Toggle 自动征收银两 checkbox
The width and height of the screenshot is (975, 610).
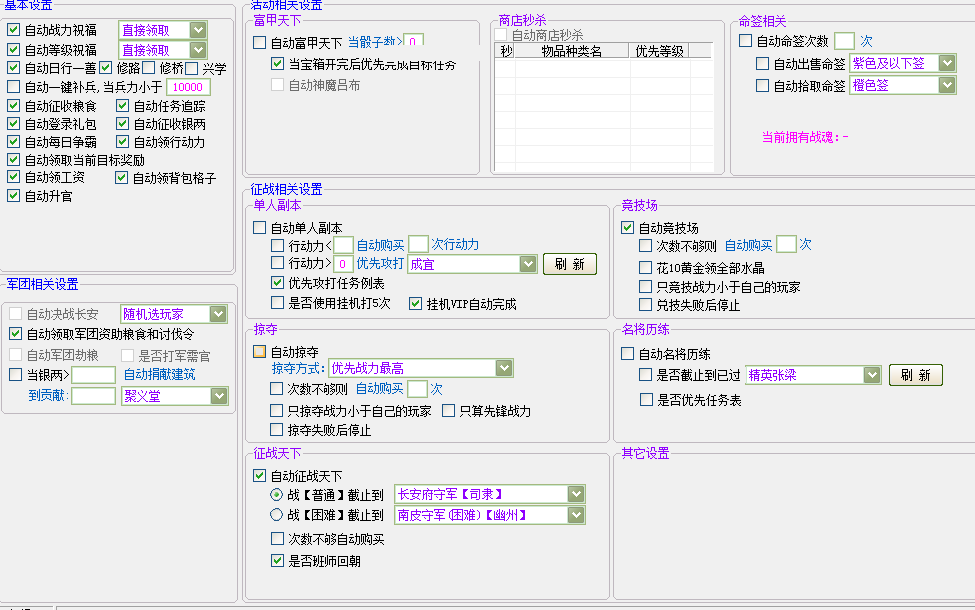122,124
